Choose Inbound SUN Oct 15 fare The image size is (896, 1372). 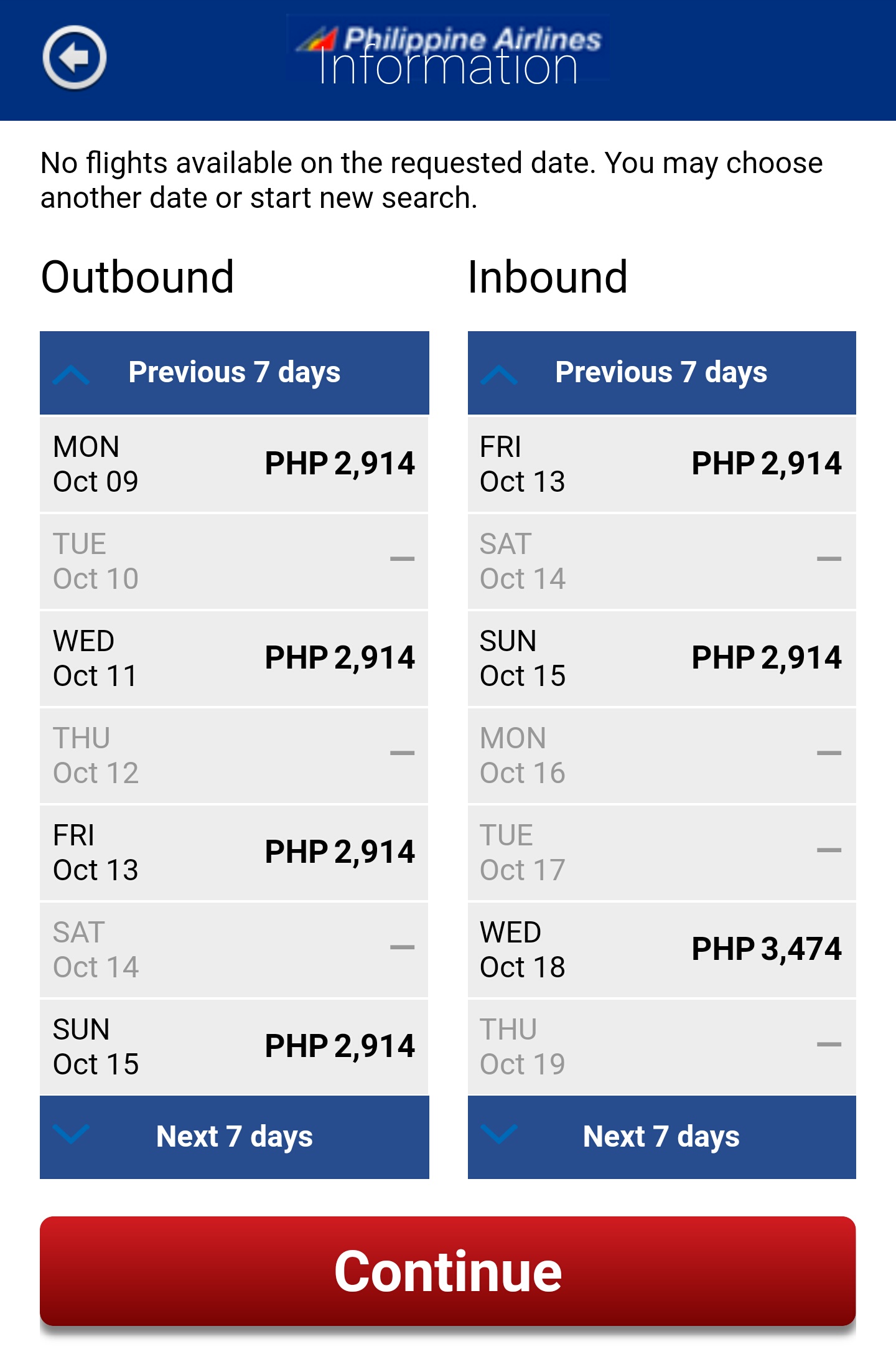pos(661,658)
